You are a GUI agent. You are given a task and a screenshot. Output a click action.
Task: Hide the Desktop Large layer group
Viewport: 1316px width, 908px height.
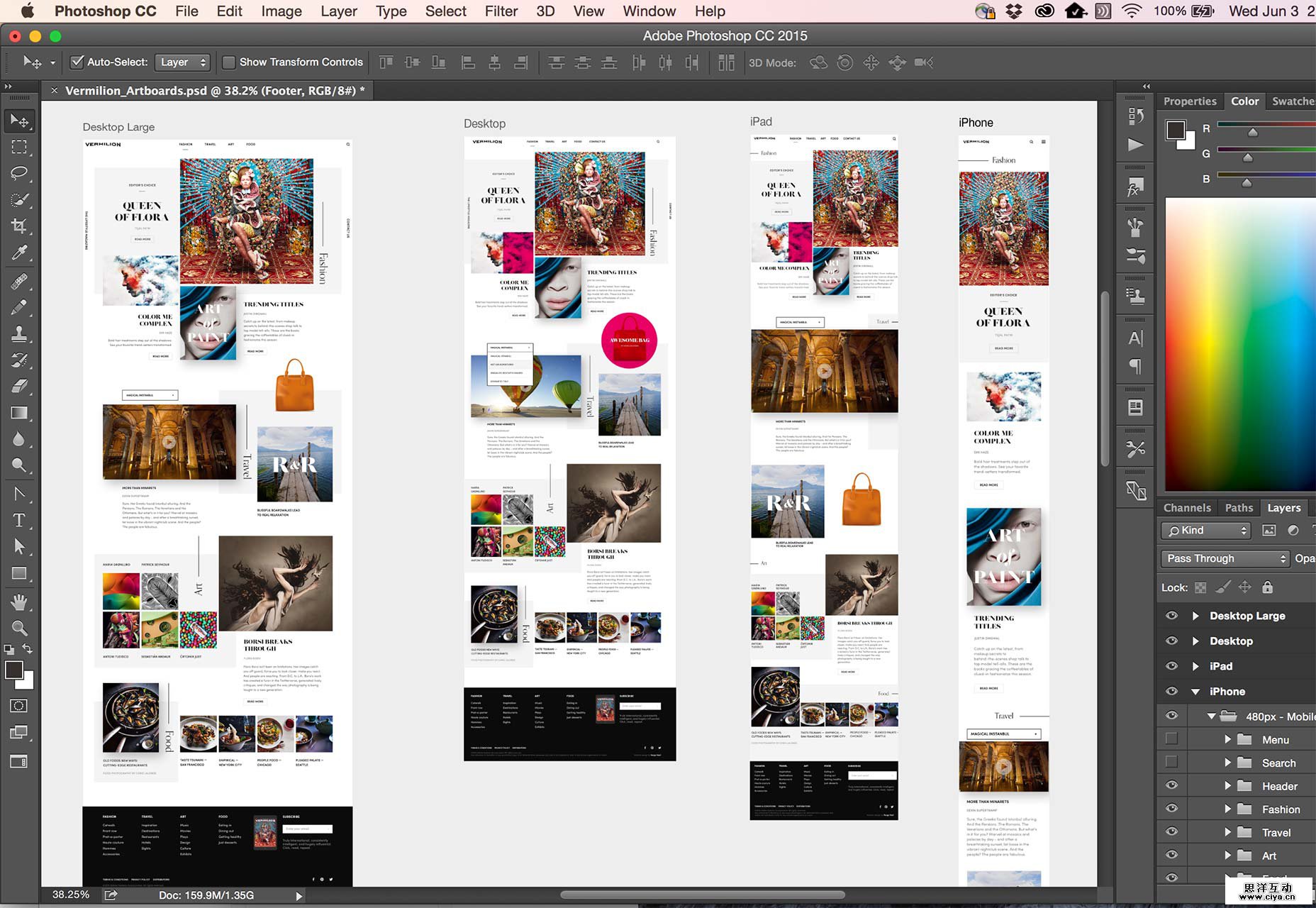tap(1171, 616)
